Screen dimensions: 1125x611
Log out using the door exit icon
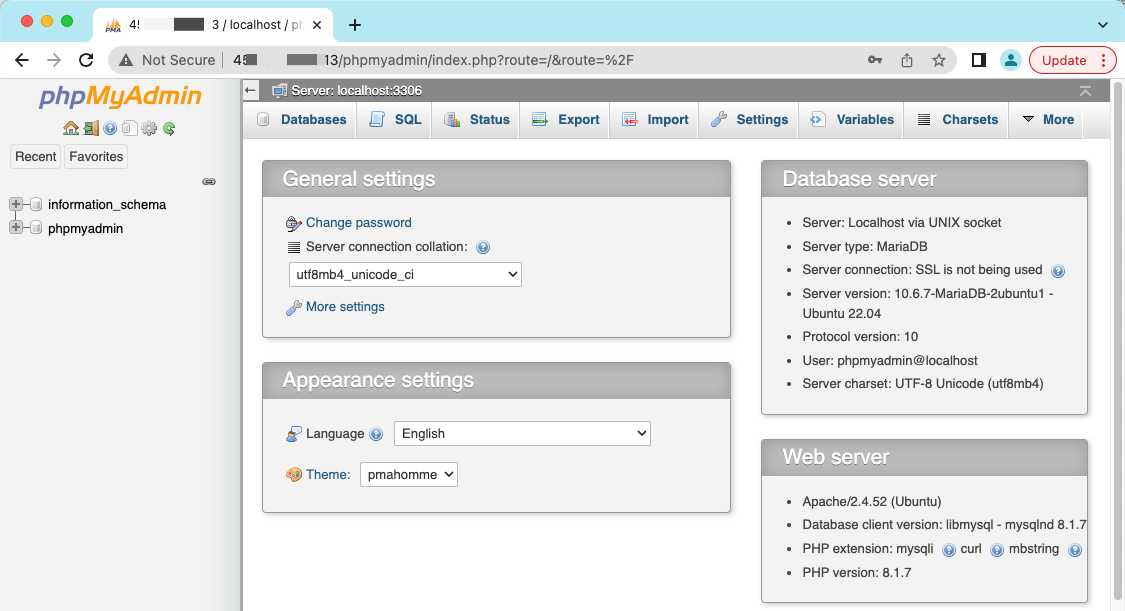(90, 128)
